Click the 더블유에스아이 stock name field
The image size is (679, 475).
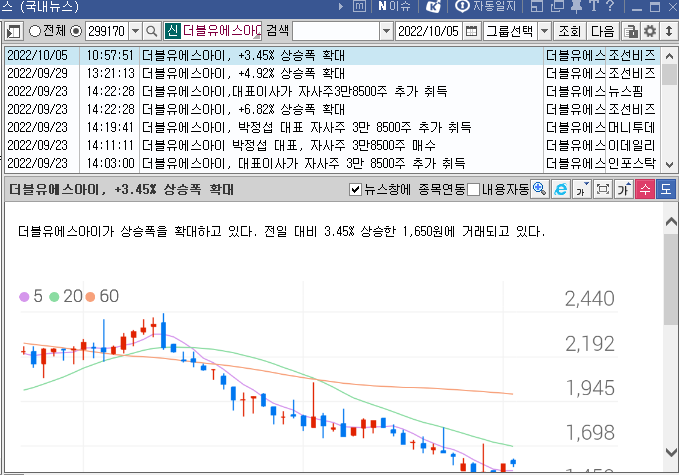(221, 31)
